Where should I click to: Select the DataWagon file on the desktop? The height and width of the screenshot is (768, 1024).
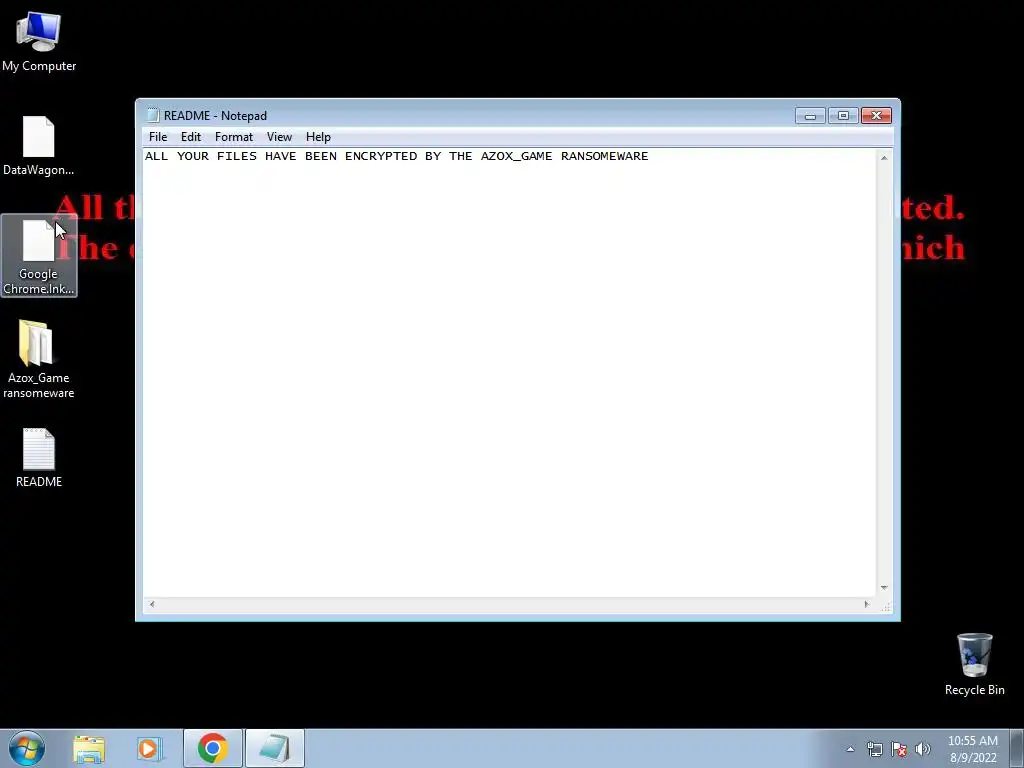pyautogui.click(x=39, y=146)
